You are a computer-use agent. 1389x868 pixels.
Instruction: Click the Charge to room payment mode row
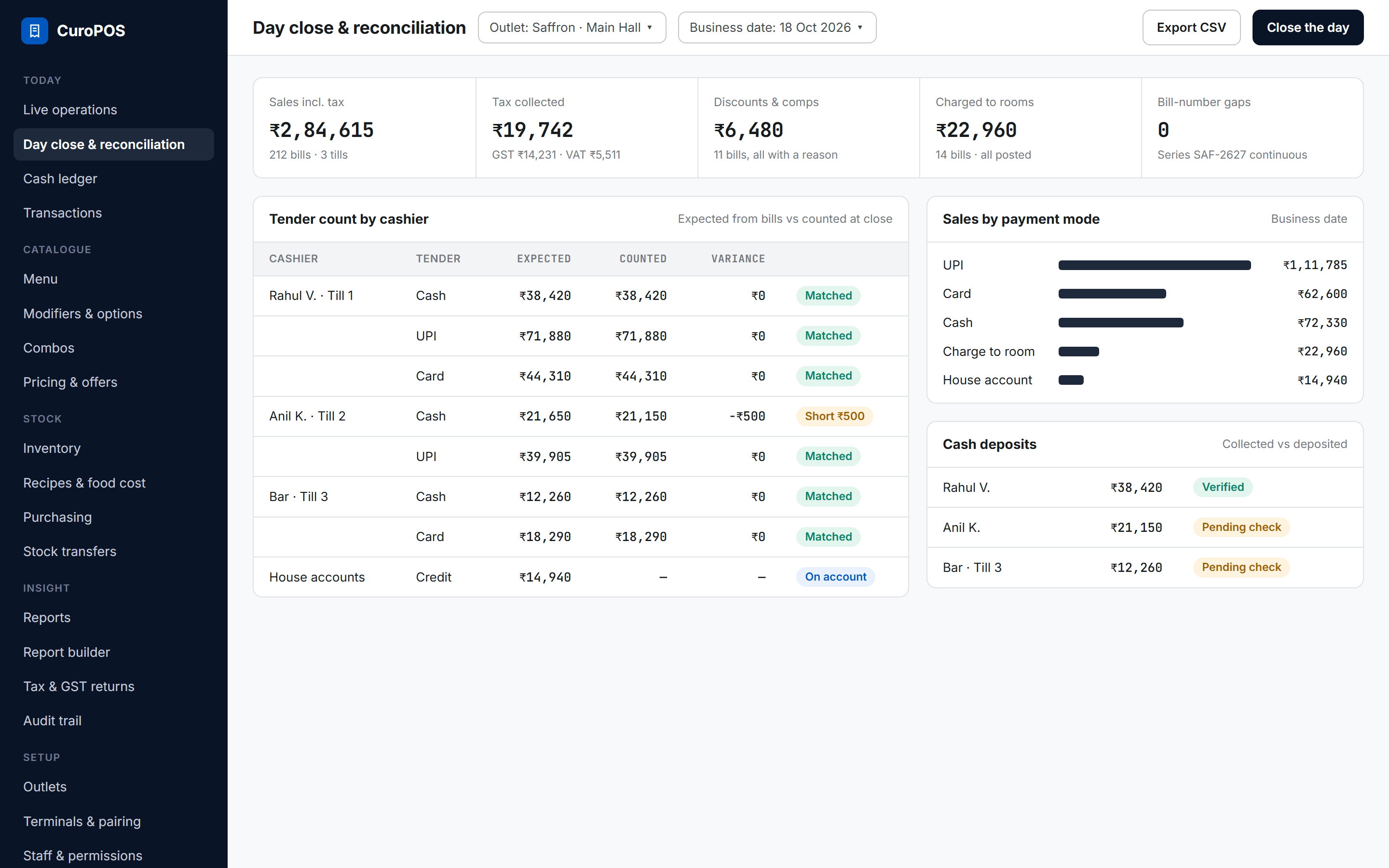click(x=1144, y=352)
